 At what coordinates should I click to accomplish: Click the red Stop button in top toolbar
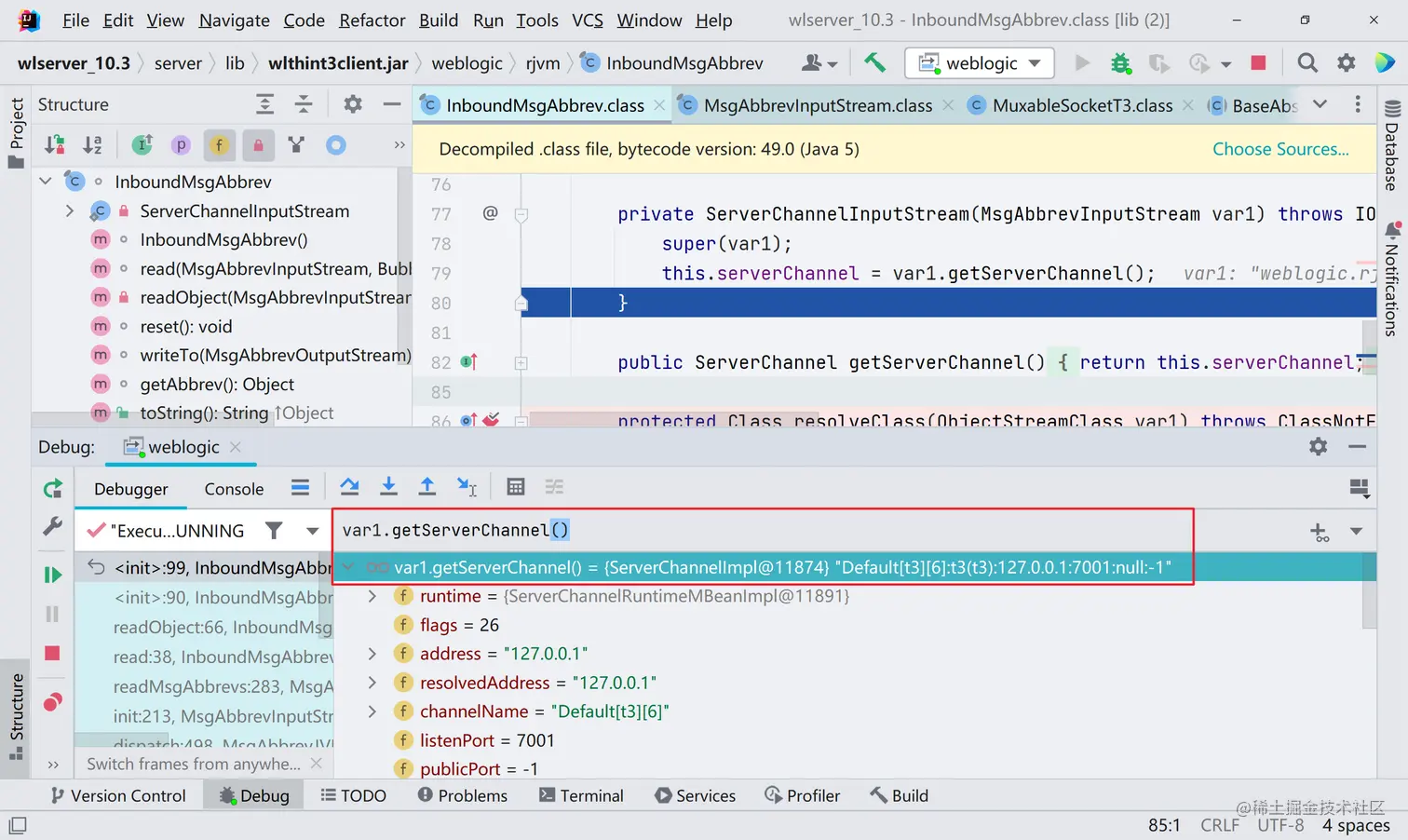[x=1258, y=62]
